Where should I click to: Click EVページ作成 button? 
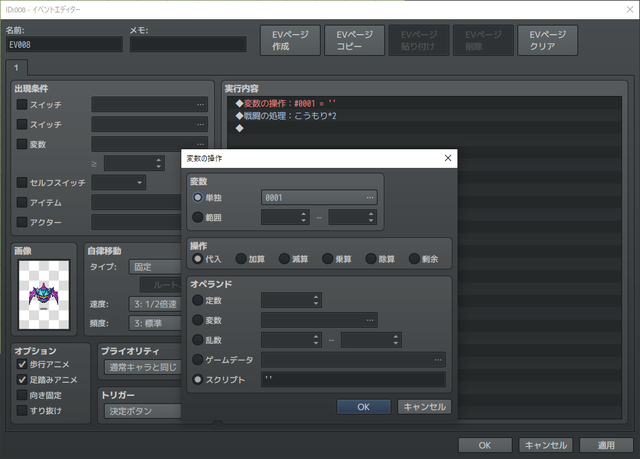click(x=290, y=40)
